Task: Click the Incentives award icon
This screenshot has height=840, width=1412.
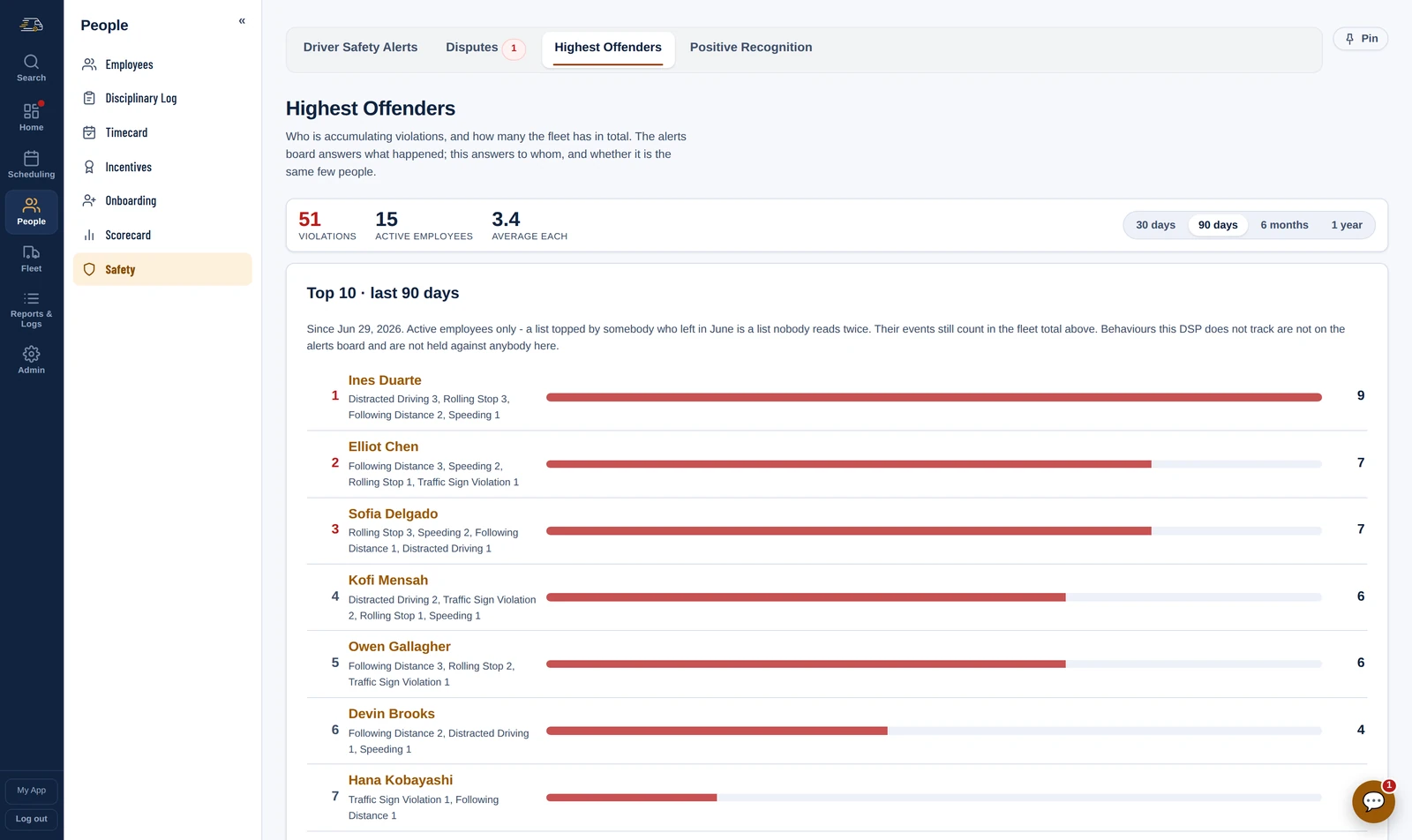Action: (89, 167)
